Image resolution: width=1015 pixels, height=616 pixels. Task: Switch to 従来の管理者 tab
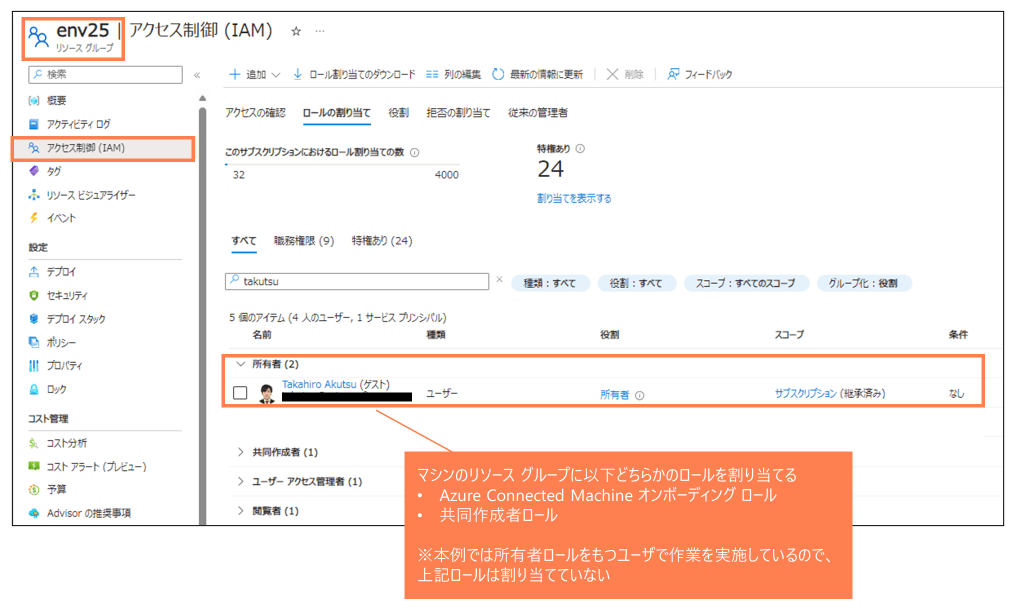[x=538, y=113]
